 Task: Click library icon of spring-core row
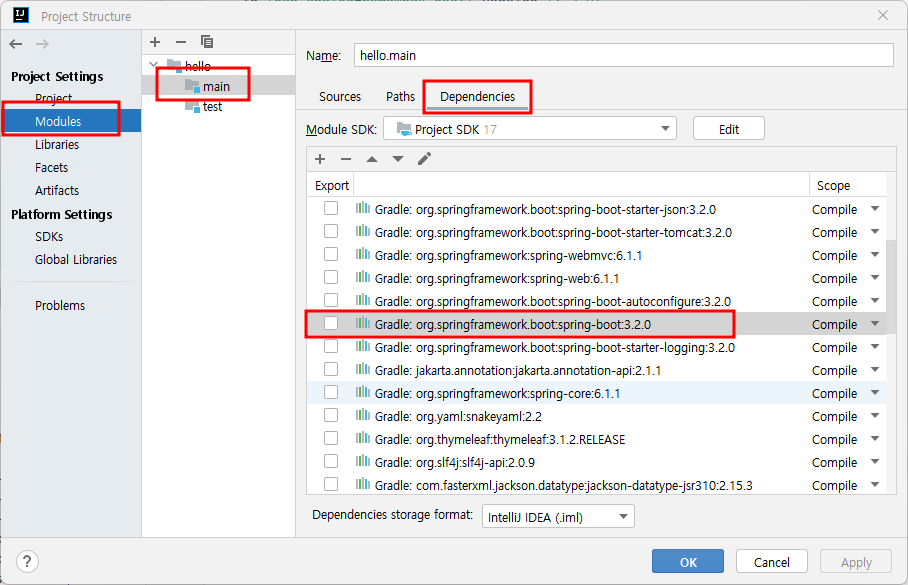363,392
